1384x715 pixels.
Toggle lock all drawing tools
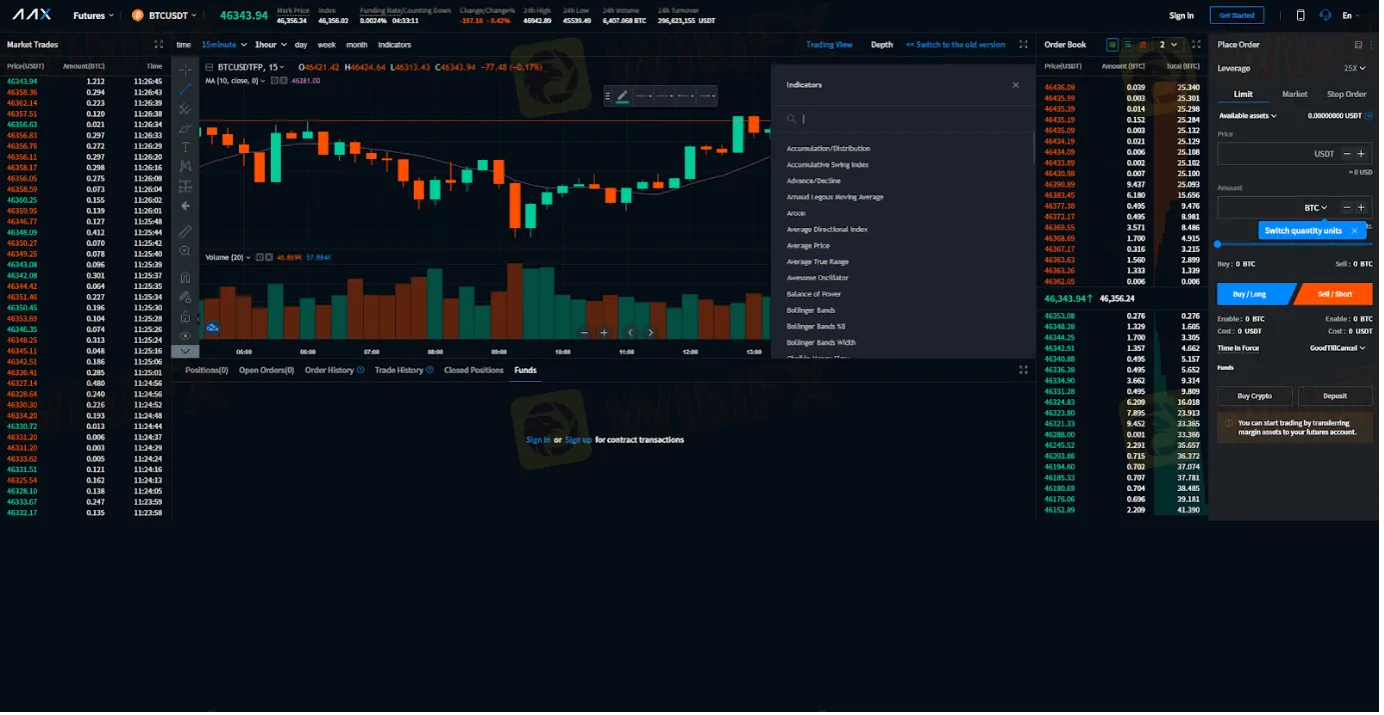point(185,317)
